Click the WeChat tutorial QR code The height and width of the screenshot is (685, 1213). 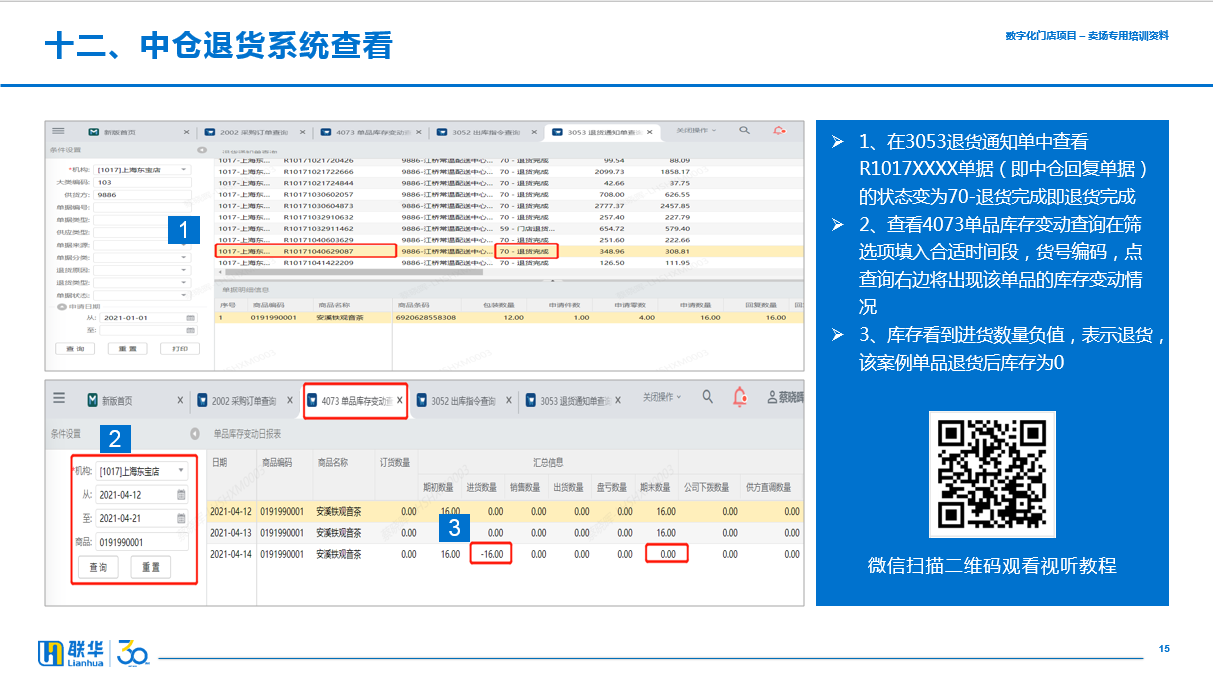click(x=992, y=474)
